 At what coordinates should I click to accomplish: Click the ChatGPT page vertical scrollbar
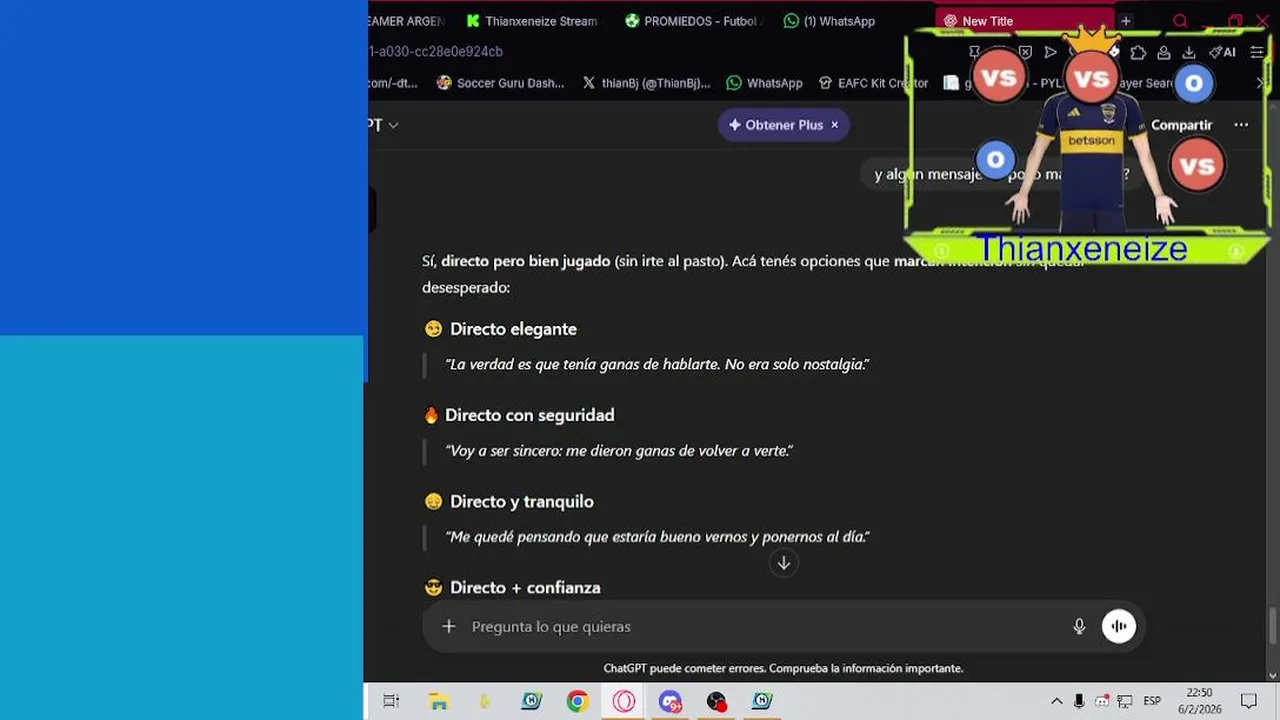coord(1273,627)
